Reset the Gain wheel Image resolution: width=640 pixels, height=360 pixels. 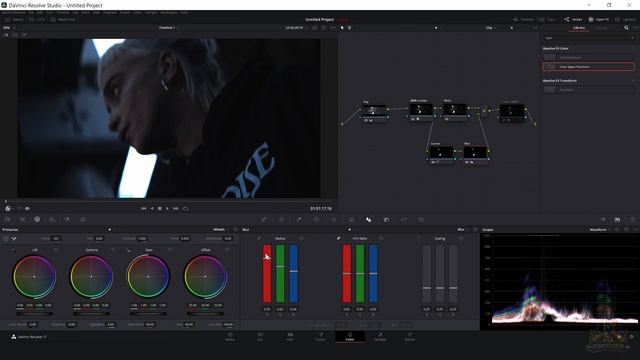170,250
